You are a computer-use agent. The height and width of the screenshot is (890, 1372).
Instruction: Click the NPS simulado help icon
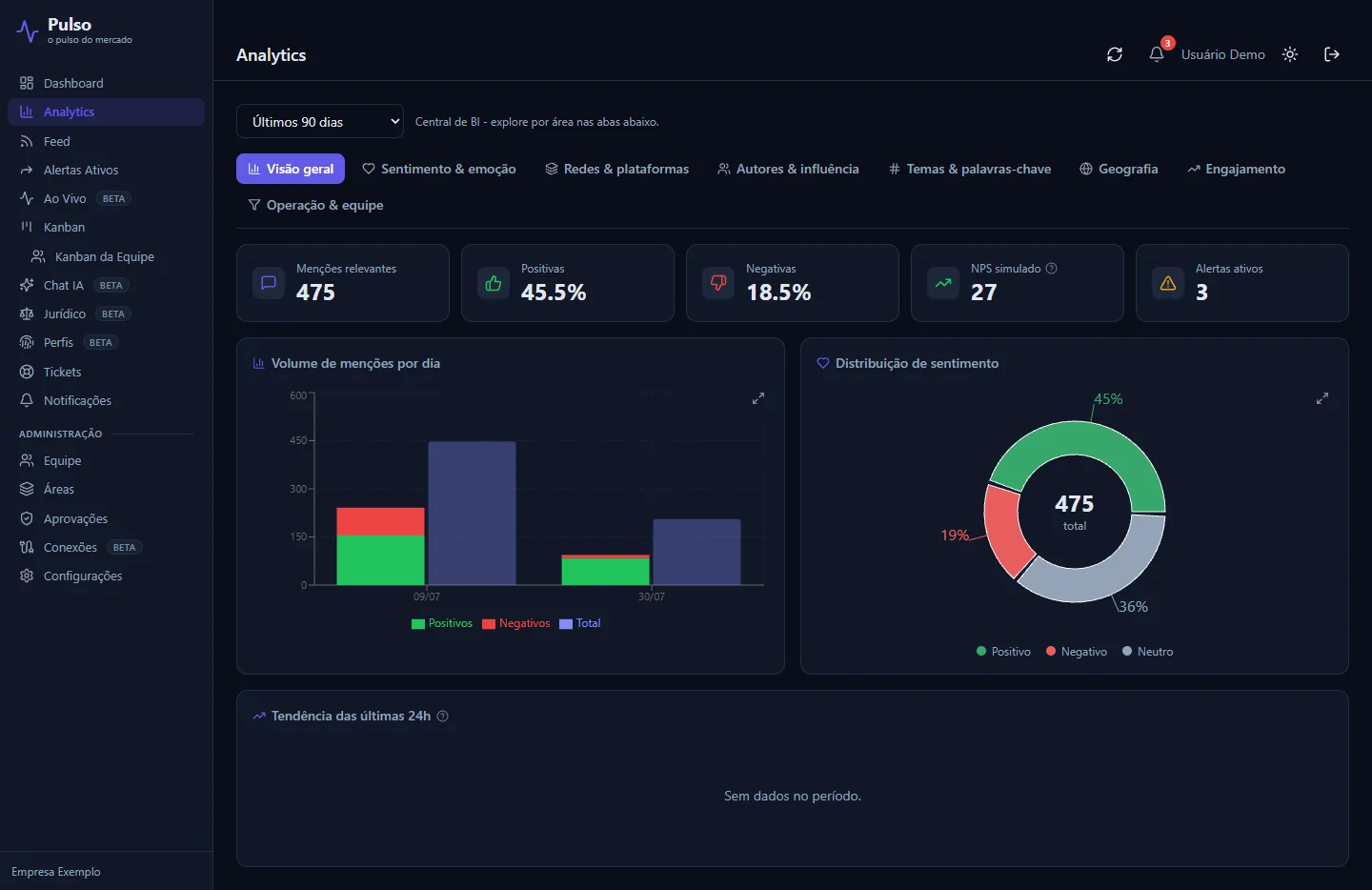click(x=1052, y=269)
